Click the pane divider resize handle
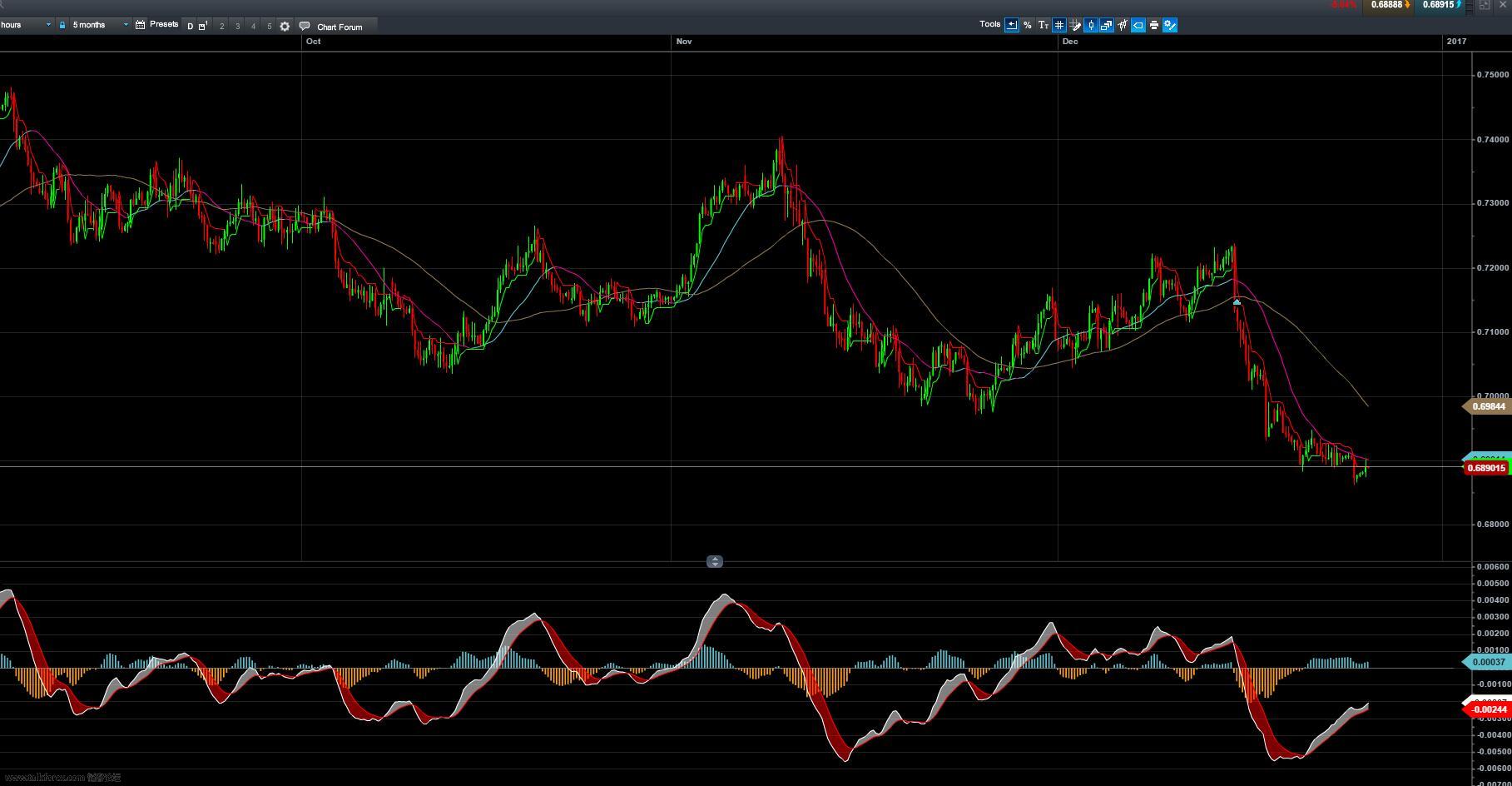1512x786 pixels. (714, 562)
